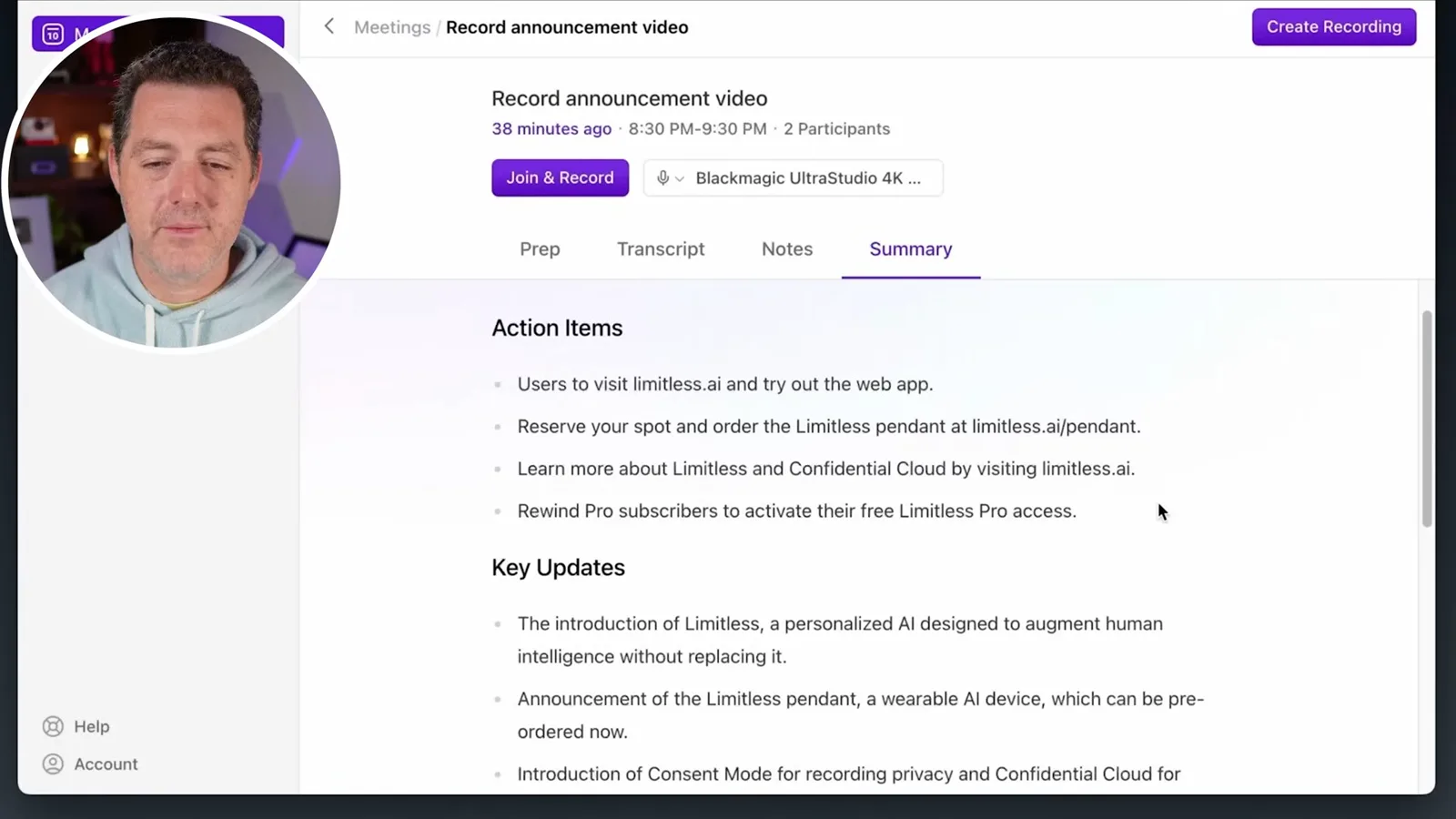Click 'The introduction of Limitless' update

pyautogui.click(x=840, y=640)
